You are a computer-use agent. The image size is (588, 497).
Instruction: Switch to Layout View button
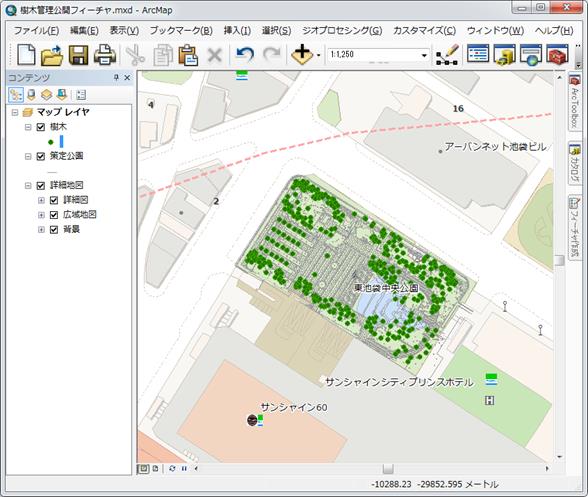click(x=155, y=468)
